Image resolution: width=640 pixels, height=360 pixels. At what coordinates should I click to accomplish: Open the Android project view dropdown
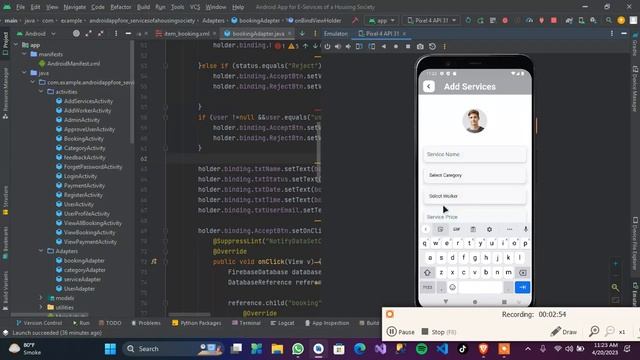click(x=36, y=33)
